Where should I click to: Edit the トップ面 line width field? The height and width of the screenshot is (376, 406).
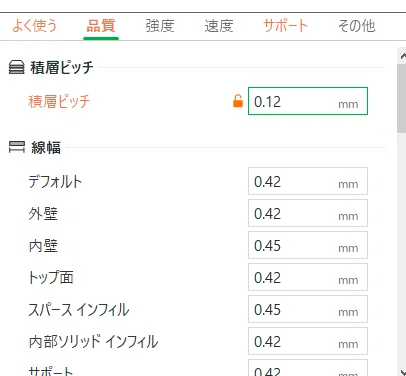pos(308,277)
